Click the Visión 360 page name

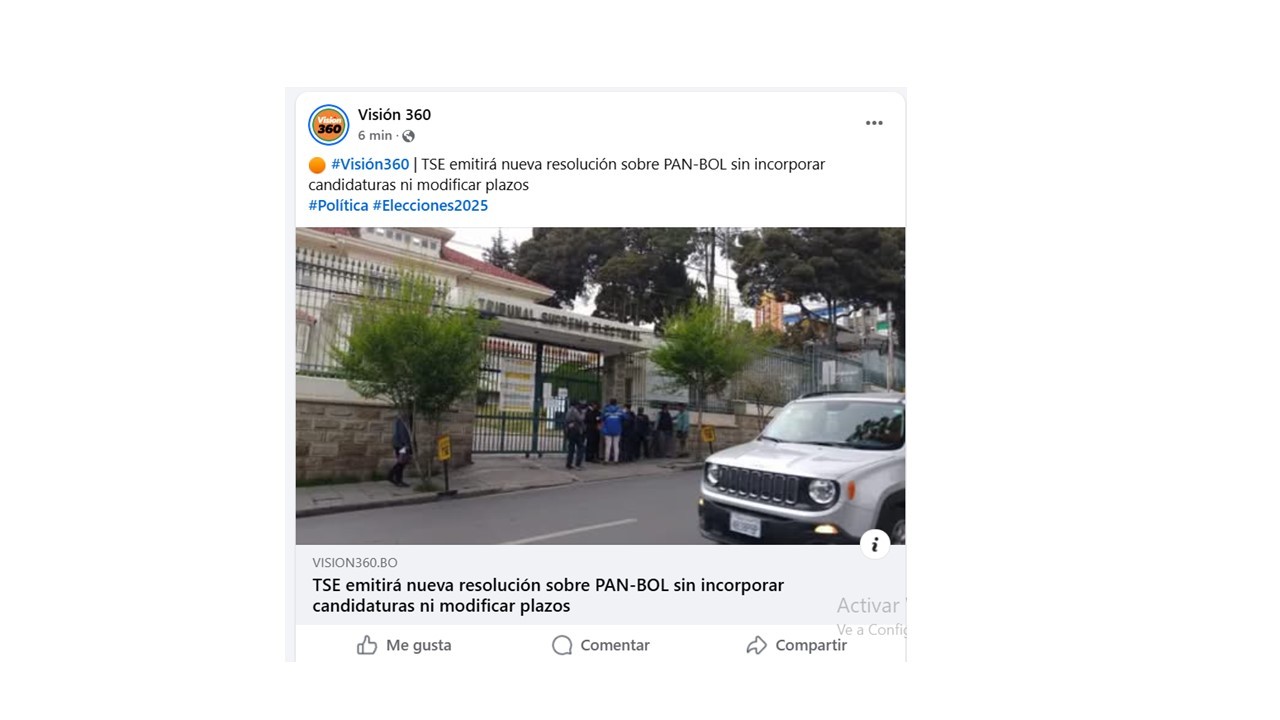[394, 115]
